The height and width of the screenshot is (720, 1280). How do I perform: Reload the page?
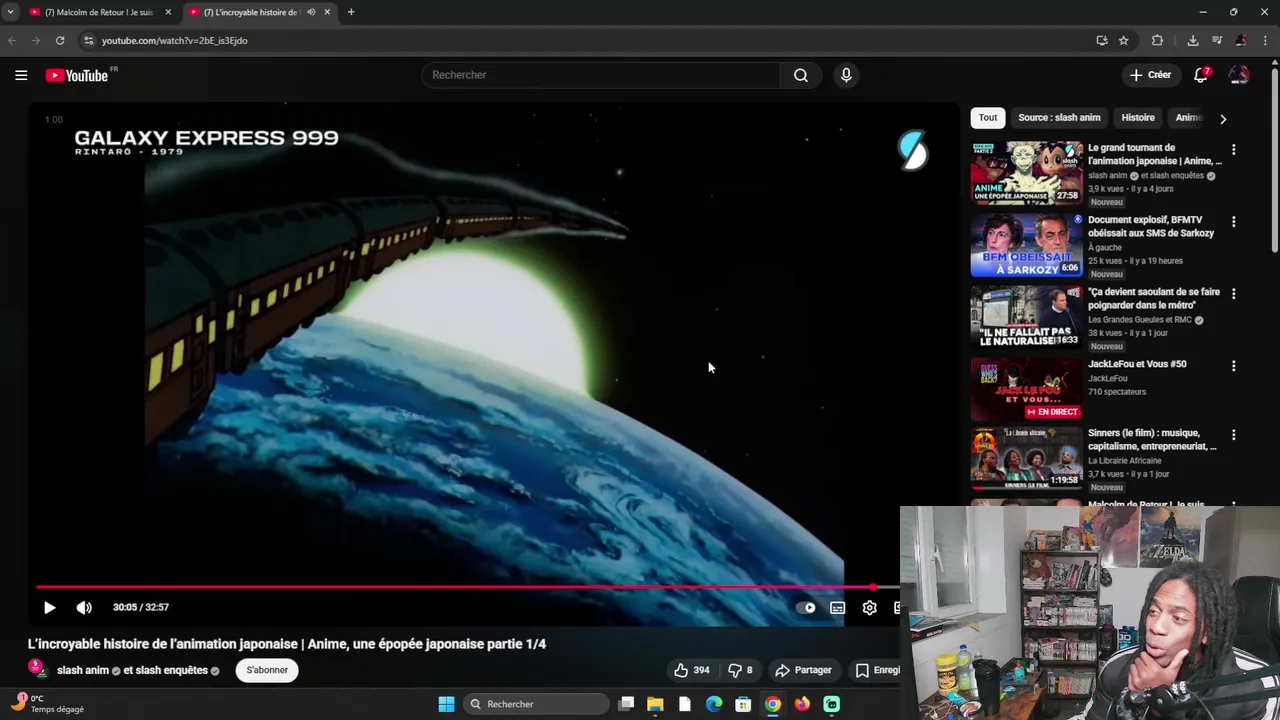coord(60,41)
